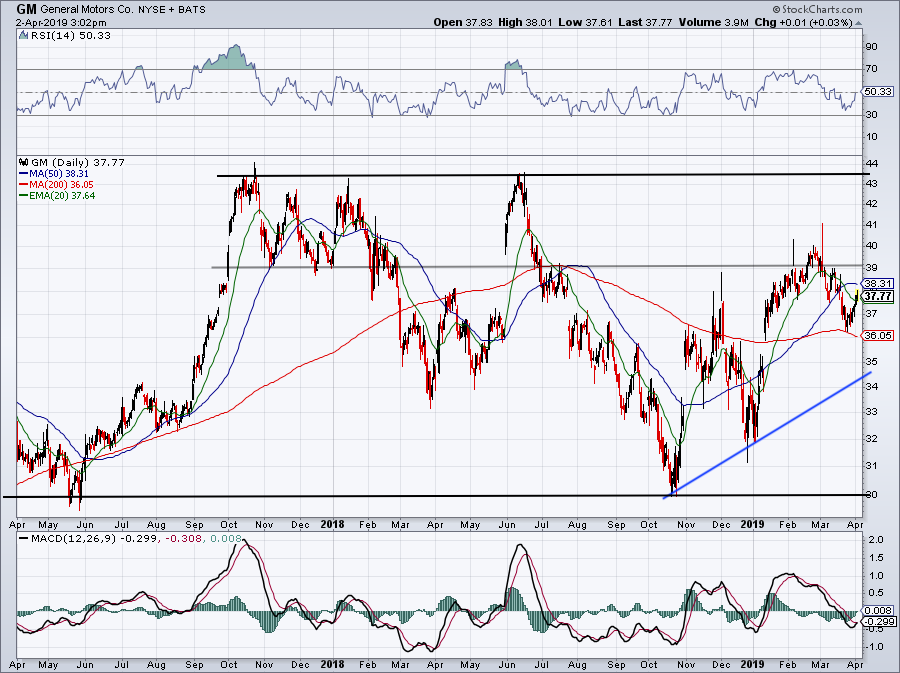
Task: Click the EMA(20) 37.64 legend entry
Action: pyautogui.click(x=62, y=196)
